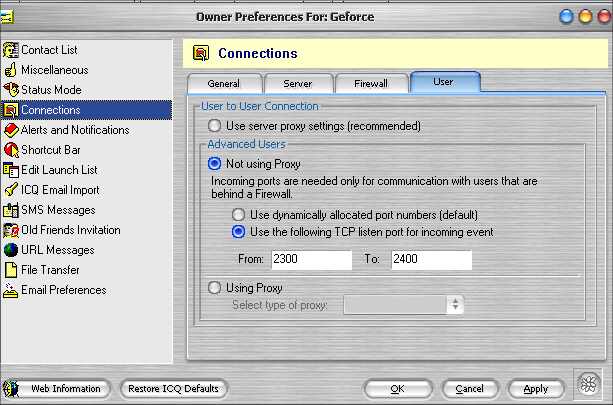Click the Web Information button

pos(57,389)
